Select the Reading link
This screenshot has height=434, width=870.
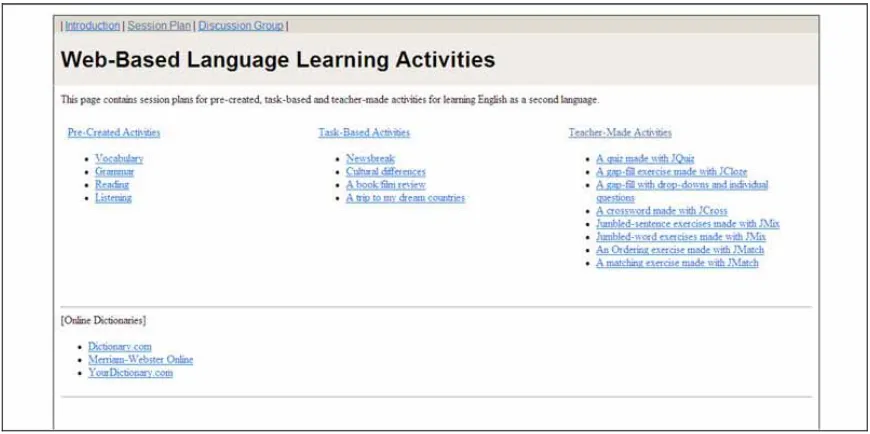(x=112, y=185)
